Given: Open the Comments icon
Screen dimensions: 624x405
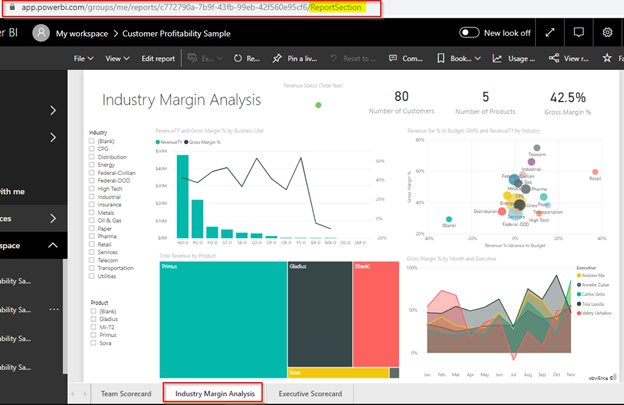Looking at the screenshot, I should (393, 58).
